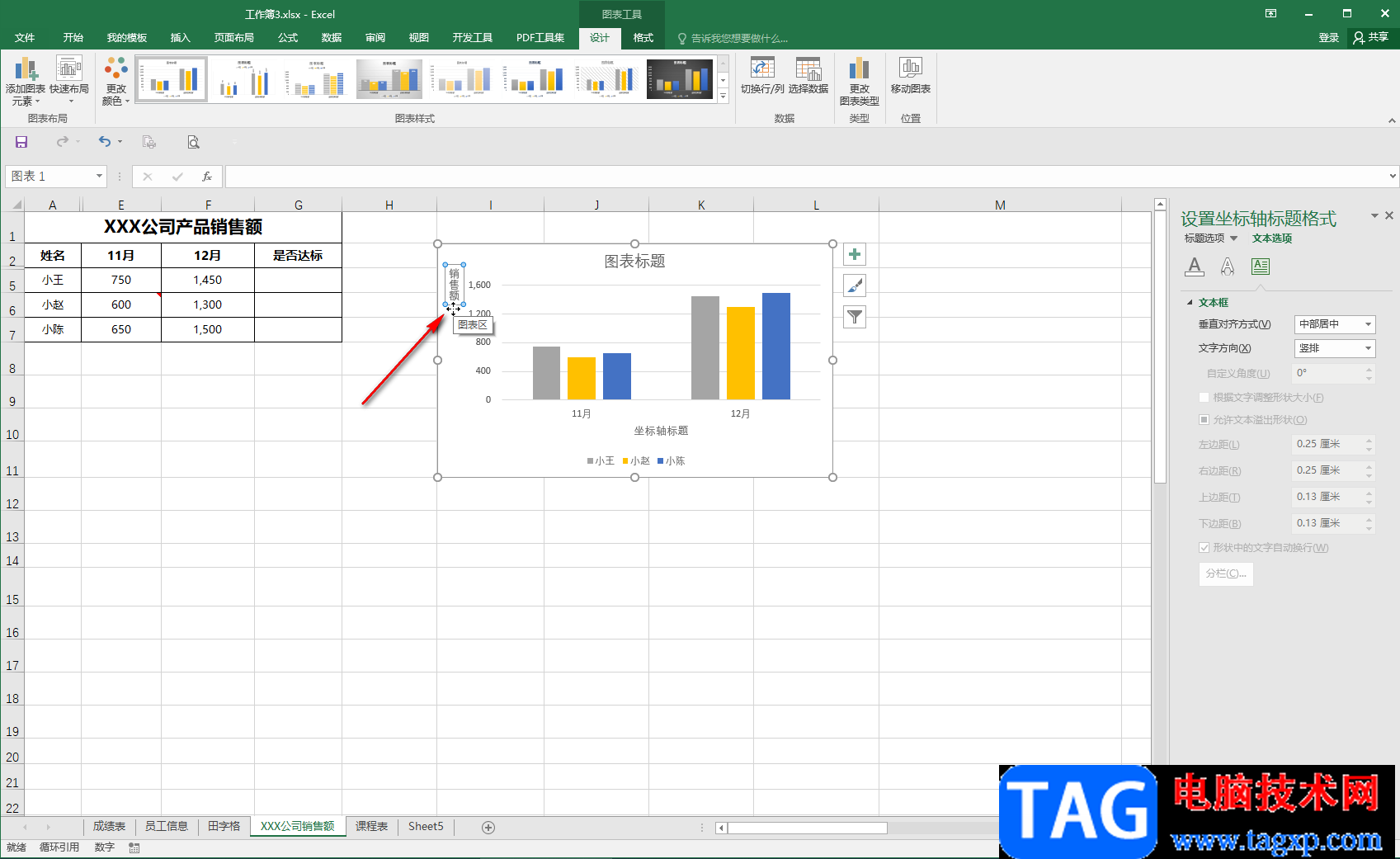Click the New Sheet plus icon
This screenshot has width=1400, height=859.
pos(488,828)
